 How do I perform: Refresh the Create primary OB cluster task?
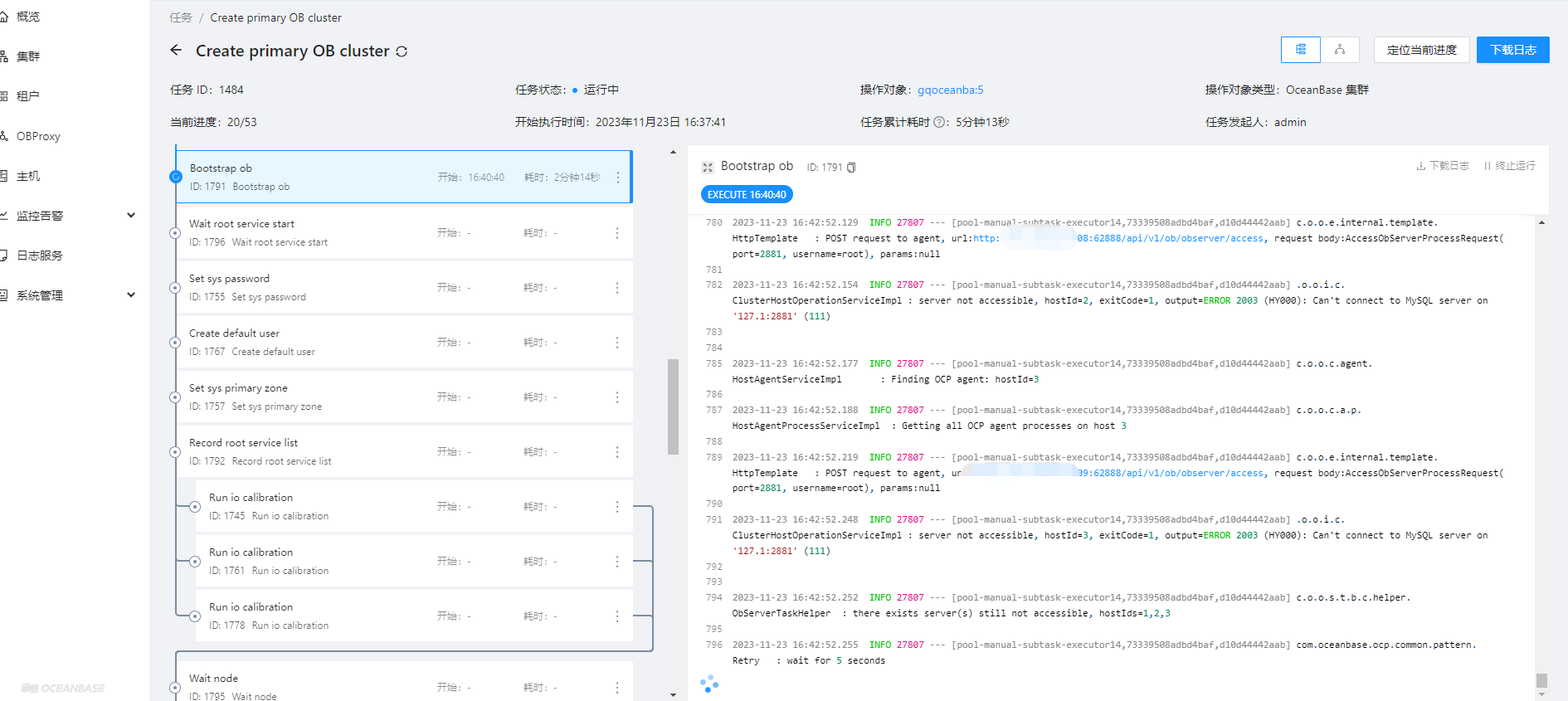coord(402,51)
